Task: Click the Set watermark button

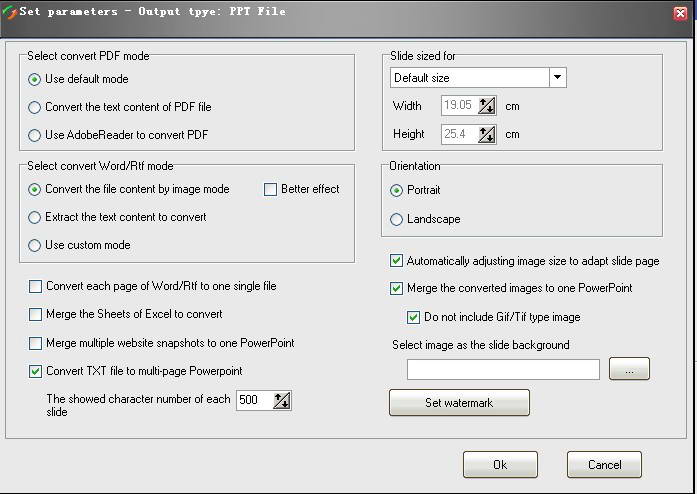Action: tap(459, 403)
